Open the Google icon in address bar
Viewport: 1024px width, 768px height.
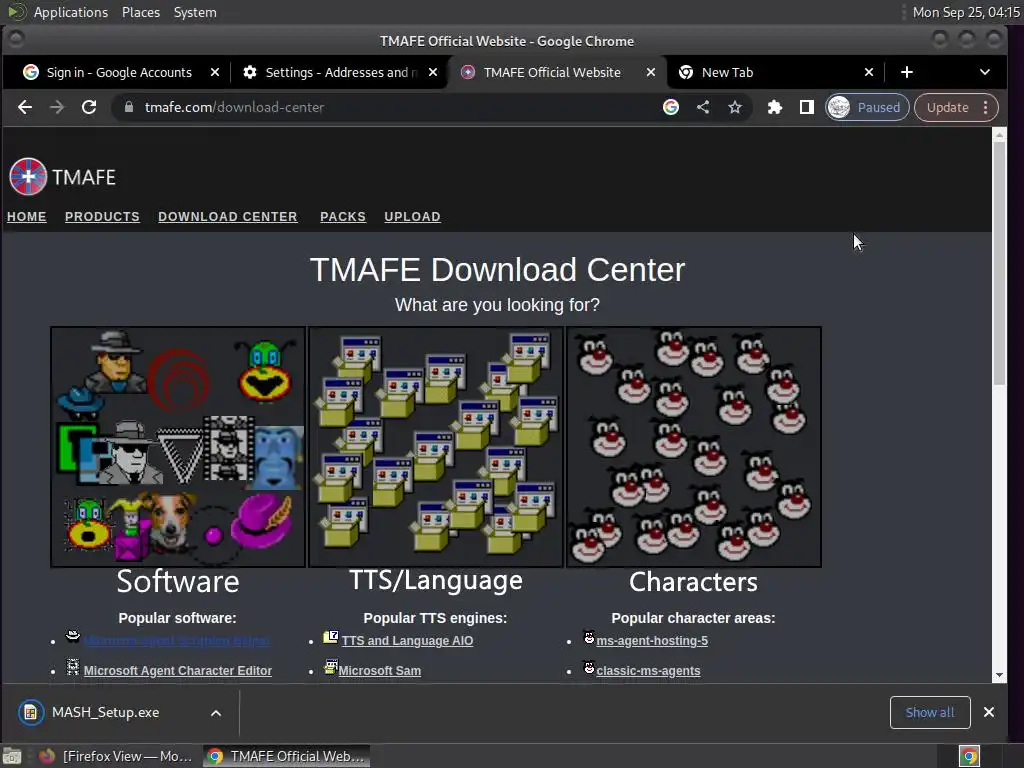tap(671, 107)
